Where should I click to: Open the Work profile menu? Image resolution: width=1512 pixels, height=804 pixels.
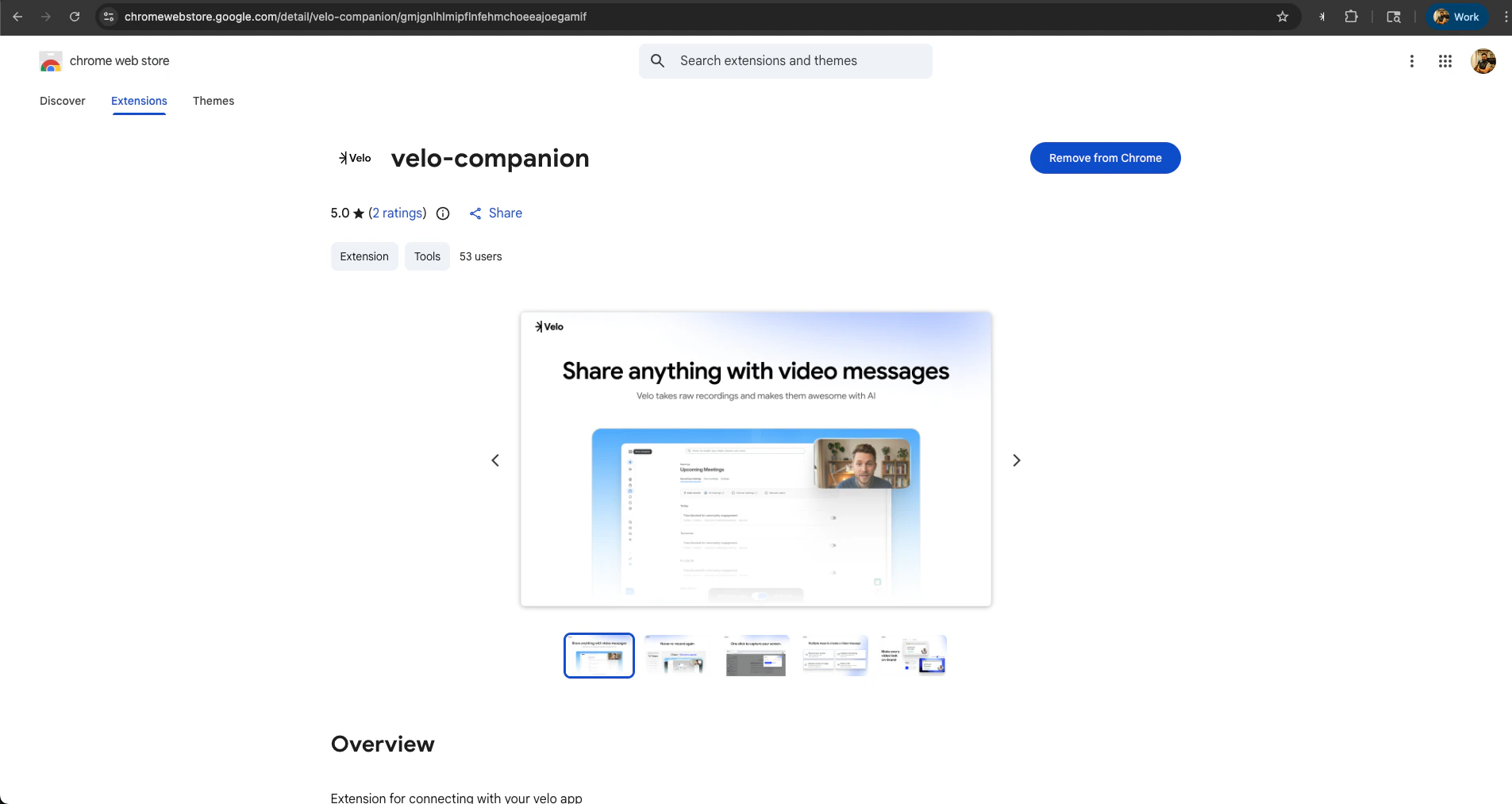click(x=1457, y=17)
